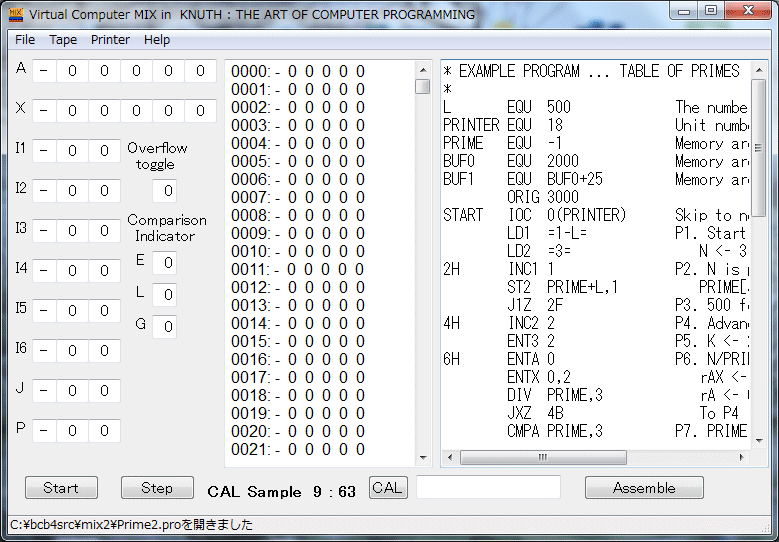Click the memory list scrollbar thumb
Image resolution: width=779 pixels, height=542 pixels.
pyautogui.click(x=423, y=86)
